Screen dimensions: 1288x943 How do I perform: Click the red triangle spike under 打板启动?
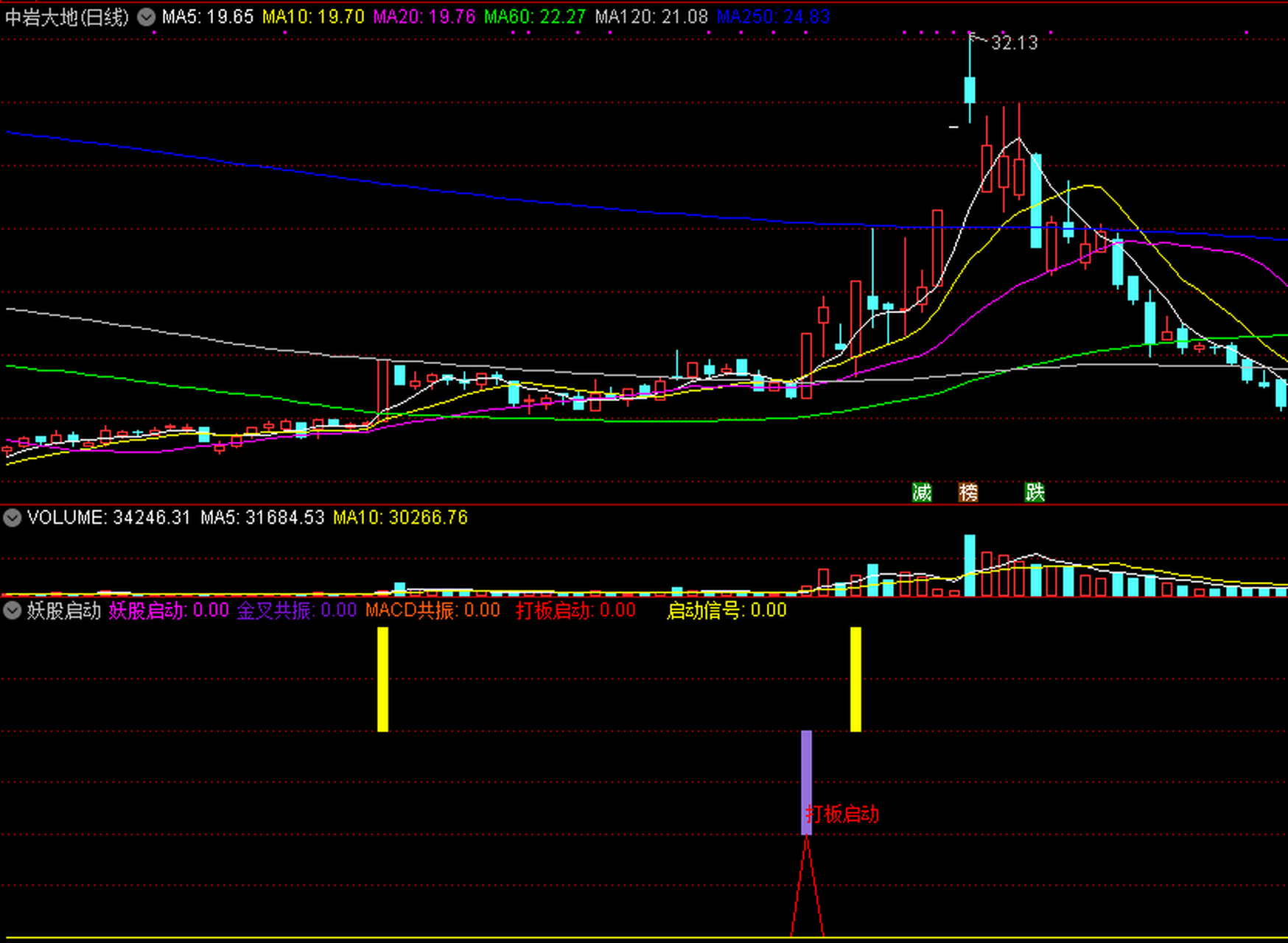coord(807,886)
